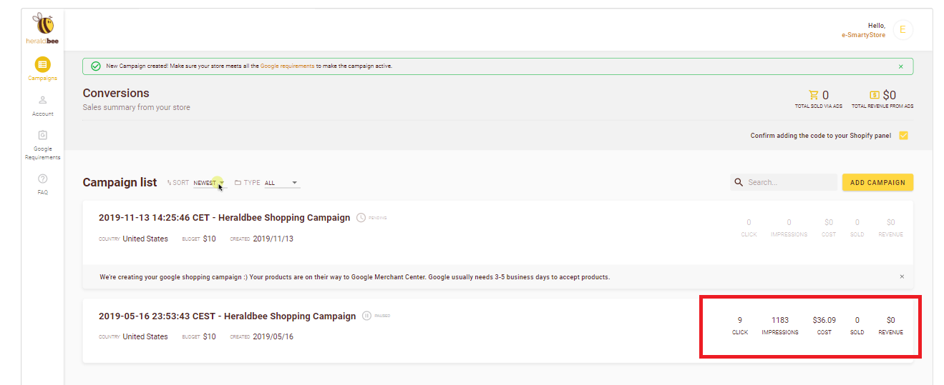The height and width of the screenshot is (385, 944).
Task: Click the 1183 impressions value
Action: click(x=780, y=320)
